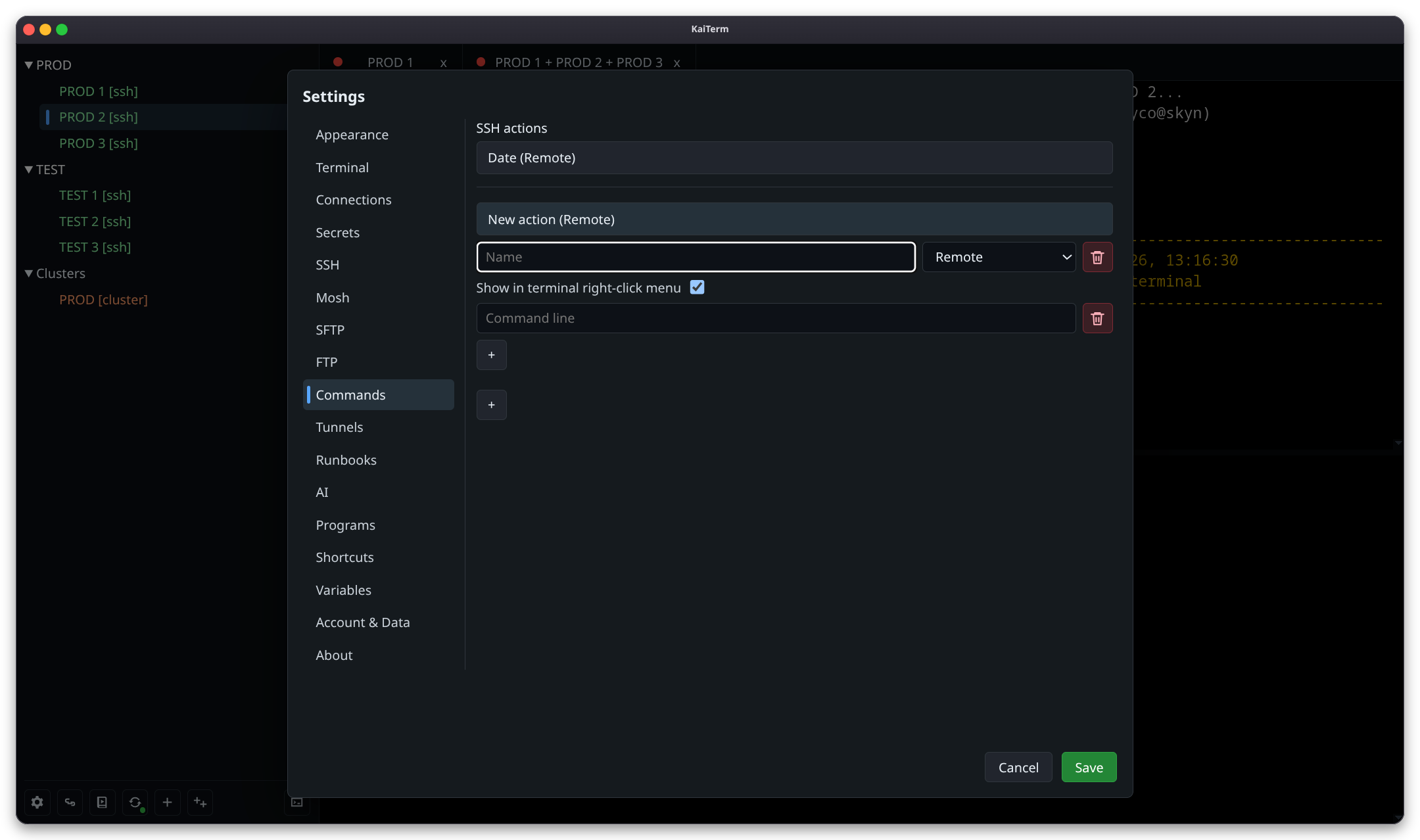Add a new SSH action with bottom plus button
The image size is (1420, 840).
point(491,405)
